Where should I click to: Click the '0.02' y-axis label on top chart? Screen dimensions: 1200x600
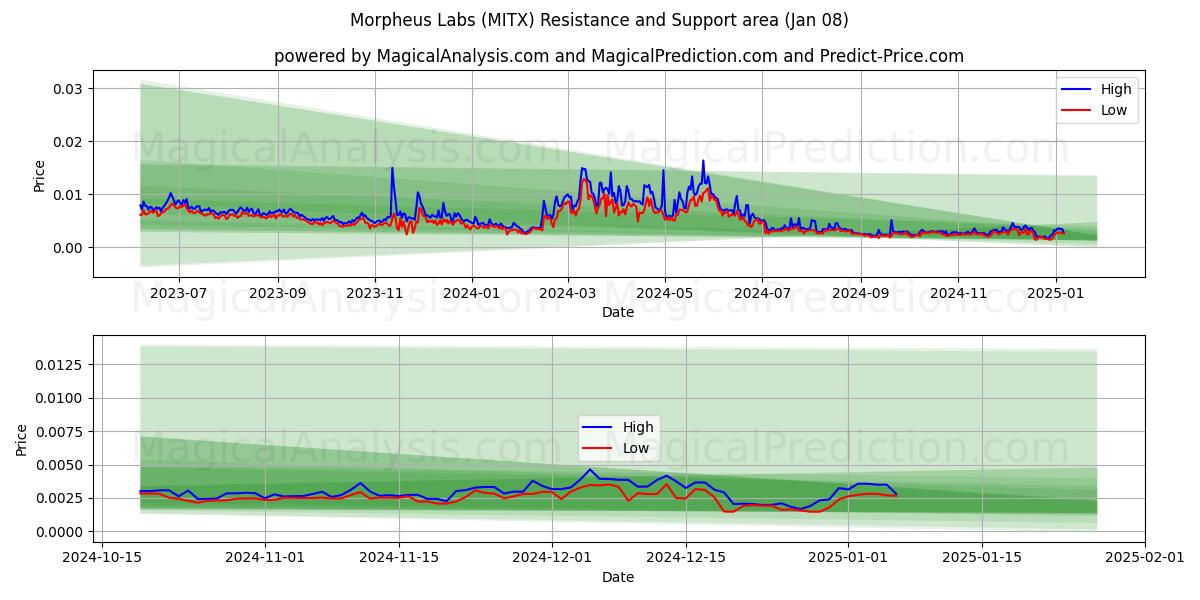point(67,142)
